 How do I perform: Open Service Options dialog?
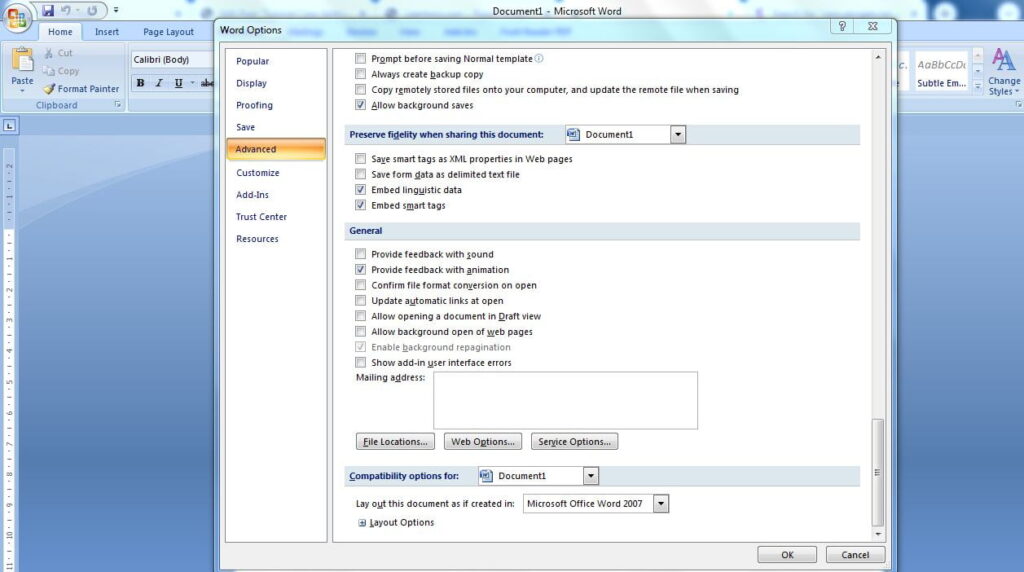click(x=574, y=442)
